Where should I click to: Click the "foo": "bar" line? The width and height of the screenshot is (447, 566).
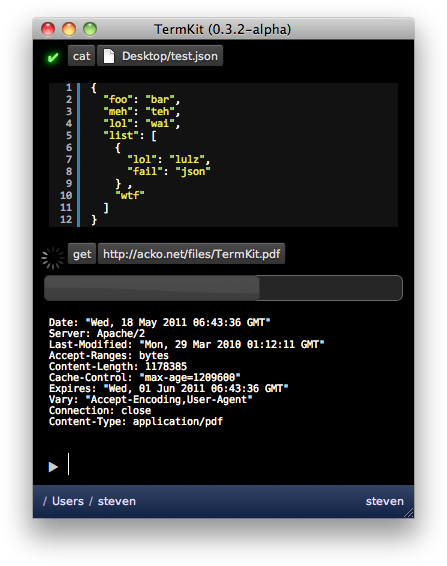142,99
